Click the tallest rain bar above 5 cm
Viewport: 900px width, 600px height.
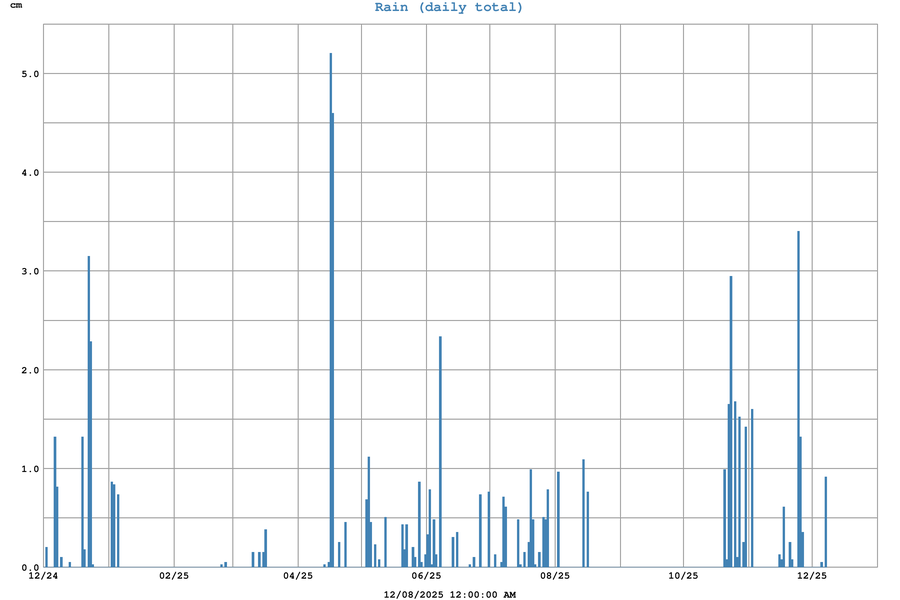point(330,300)
